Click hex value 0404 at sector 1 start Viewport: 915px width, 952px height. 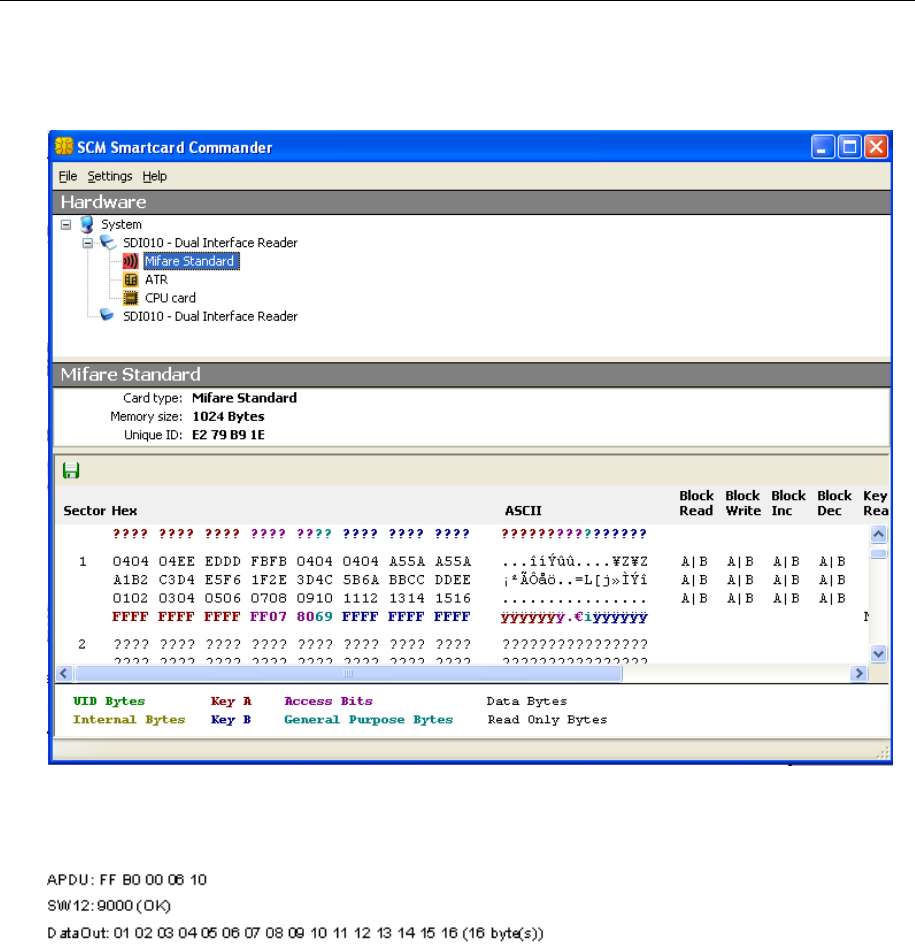(x=130, y=562)
